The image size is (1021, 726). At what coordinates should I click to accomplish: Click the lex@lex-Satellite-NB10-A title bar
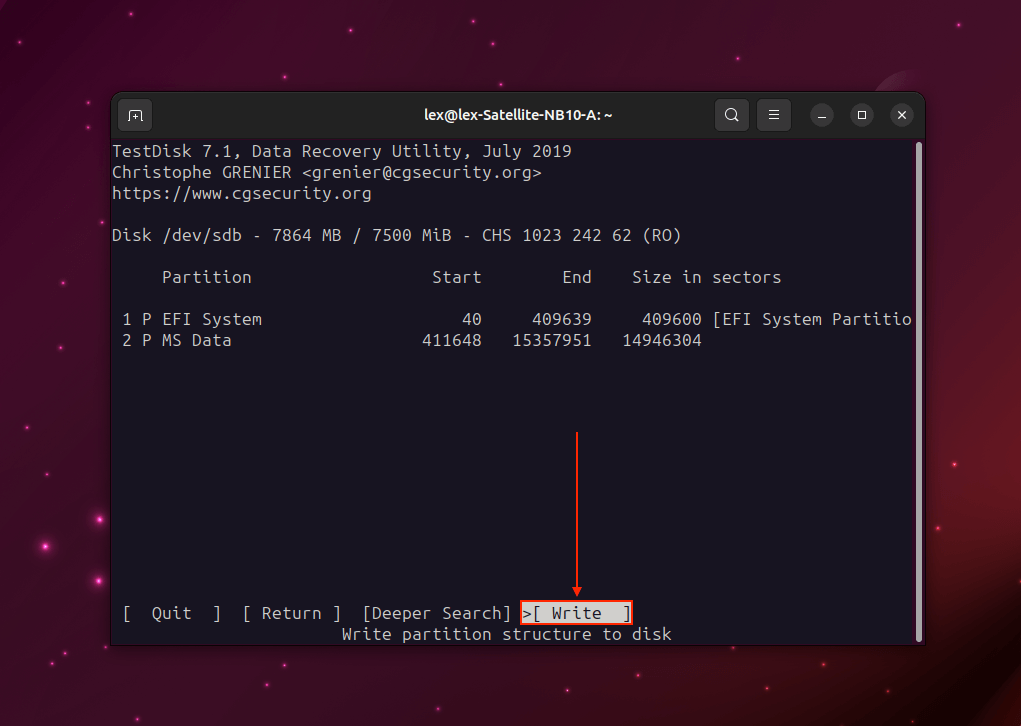[x=517, y=115]
